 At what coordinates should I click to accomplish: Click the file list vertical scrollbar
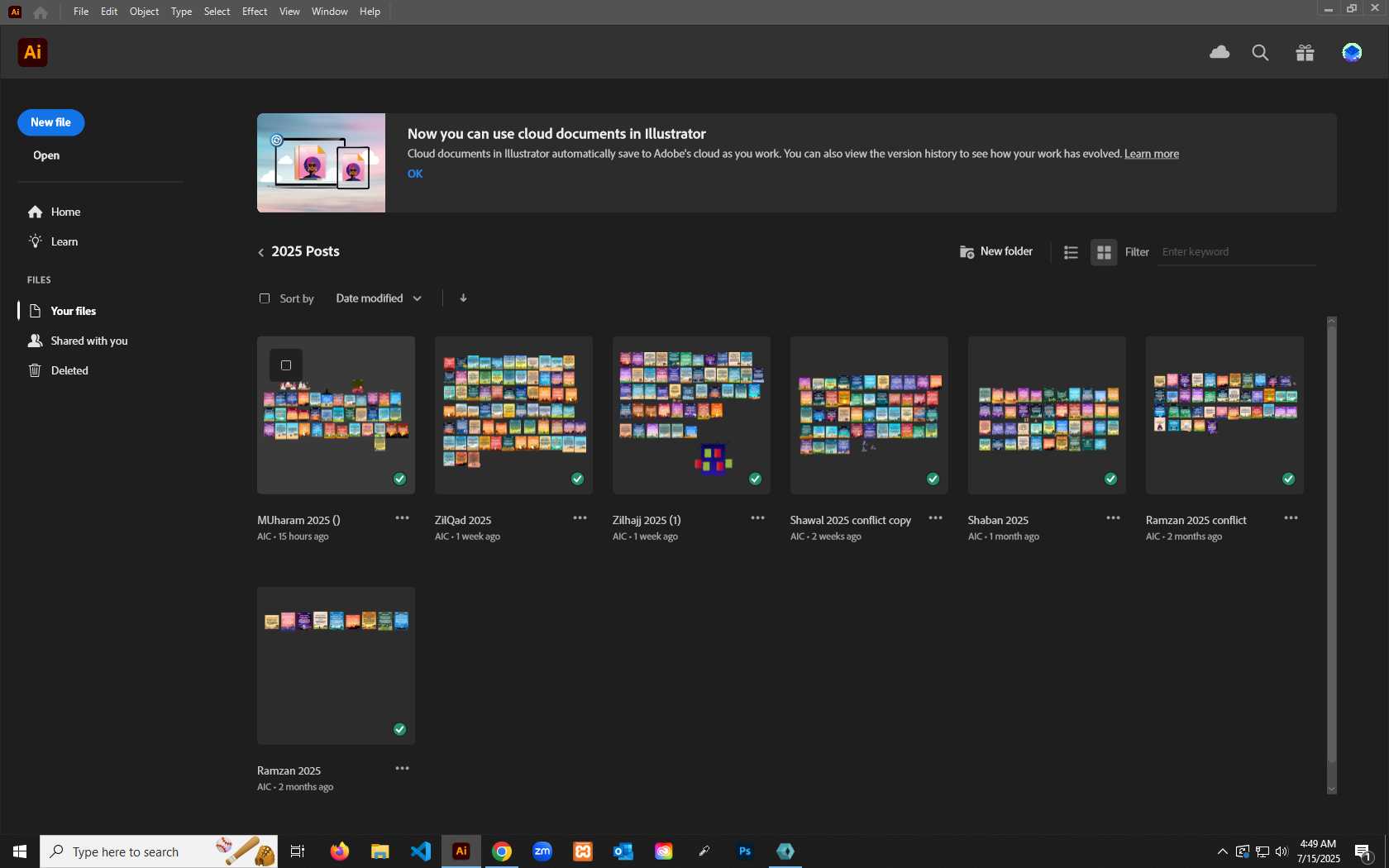point(1331,543)
